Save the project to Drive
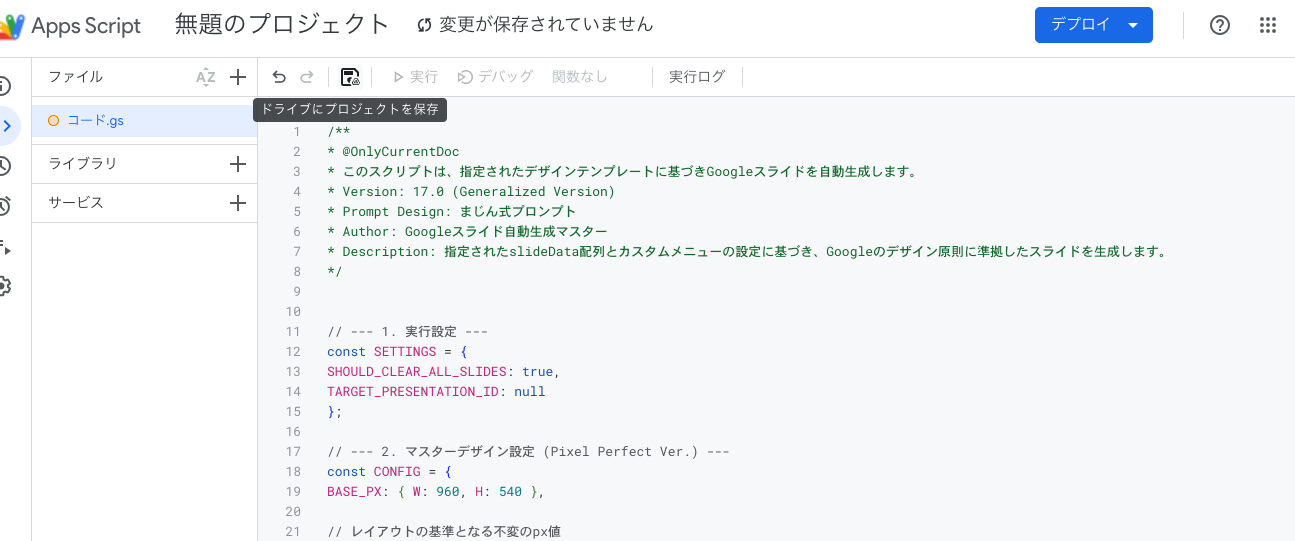1295x541 pixels. click(350, 77)
